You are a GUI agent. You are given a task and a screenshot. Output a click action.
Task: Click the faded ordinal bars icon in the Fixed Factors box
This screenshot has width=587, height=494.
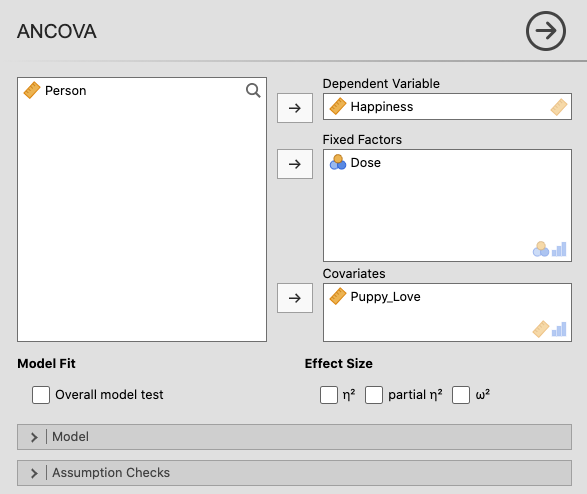(x=559, y=249)
